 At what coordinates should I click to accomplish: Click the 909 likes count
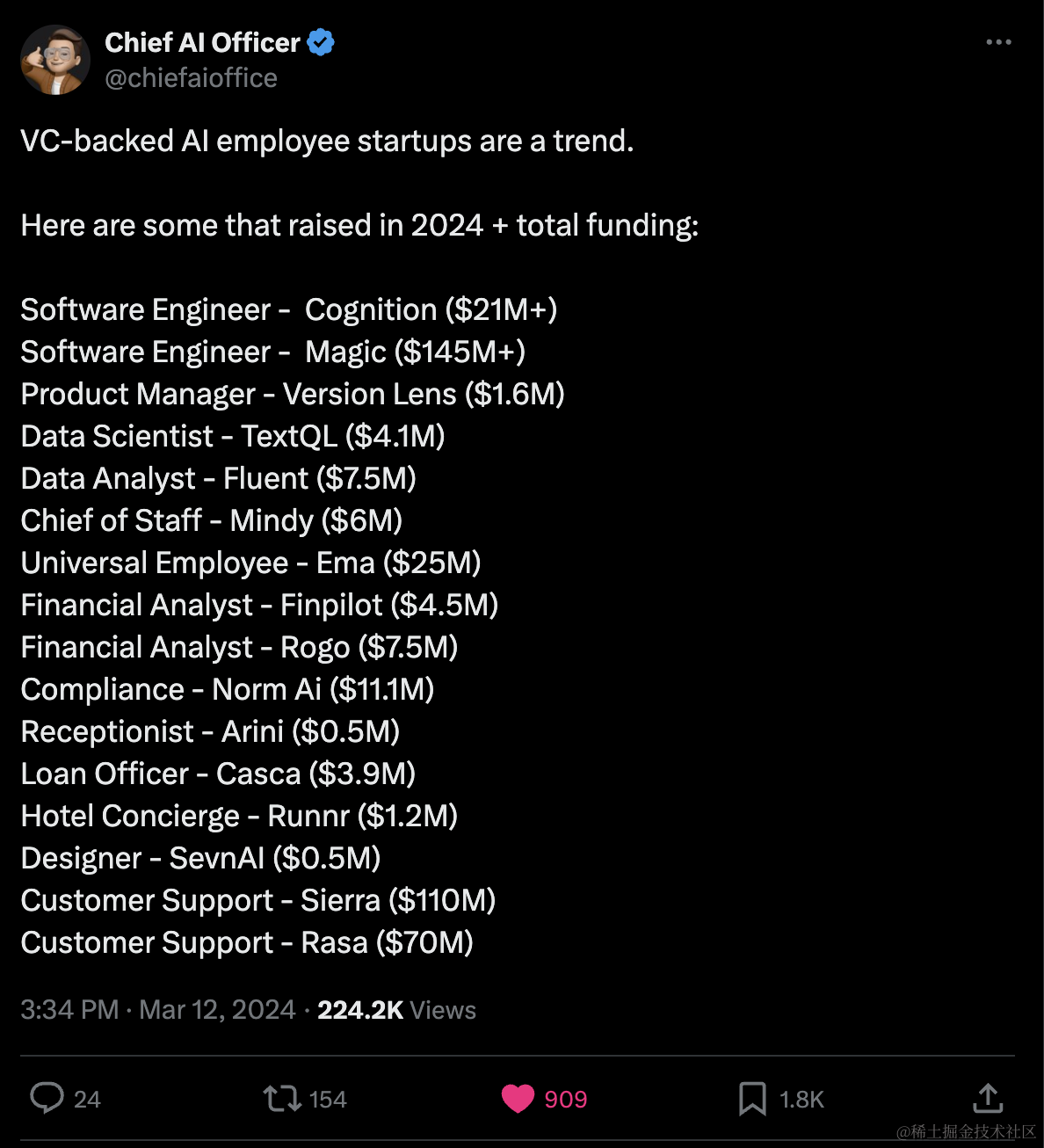(565, 1099)
